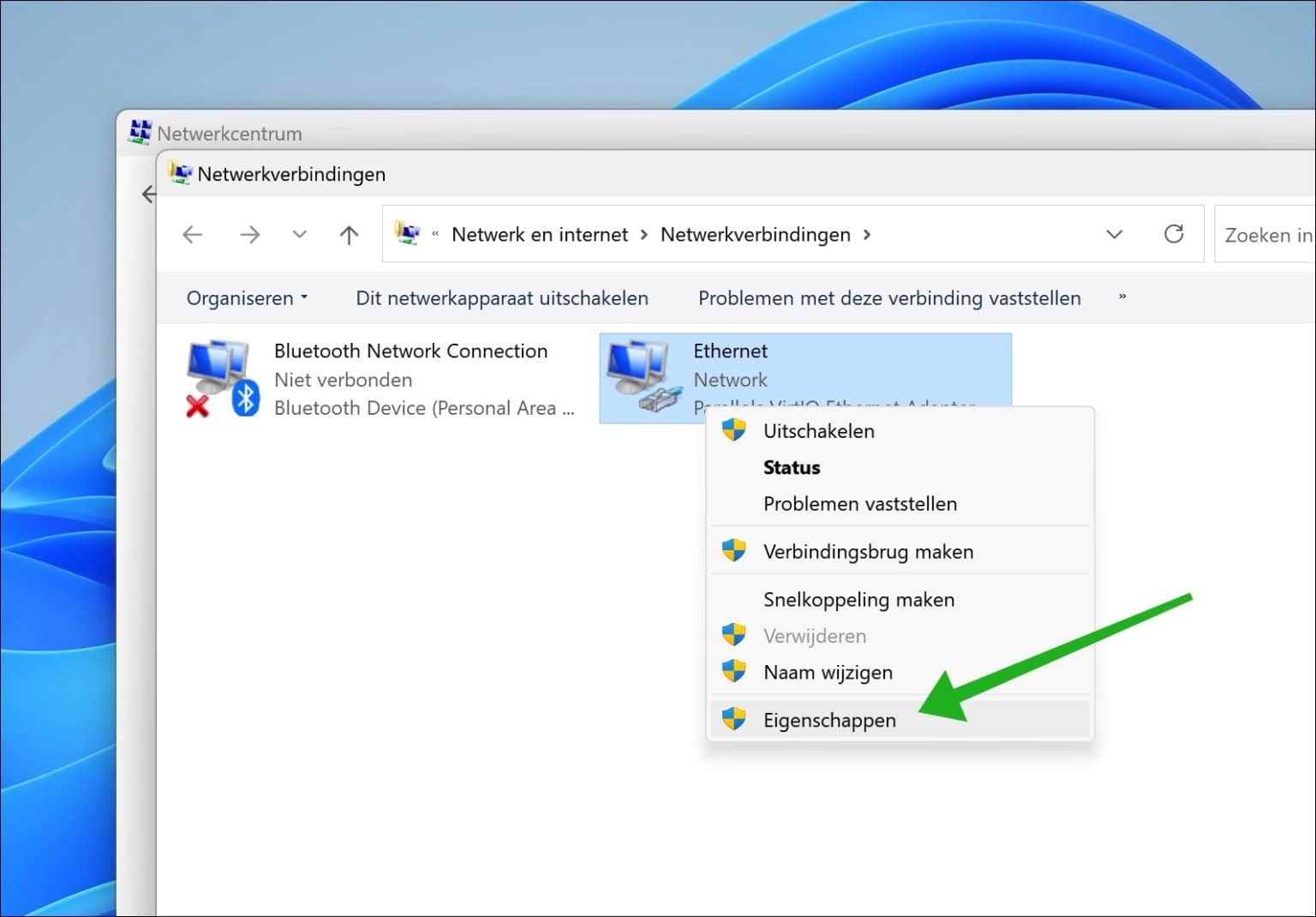Expand the Netwerkverbindingen breadcrumb chevron

pyautogui.click(x=868, y=234)
